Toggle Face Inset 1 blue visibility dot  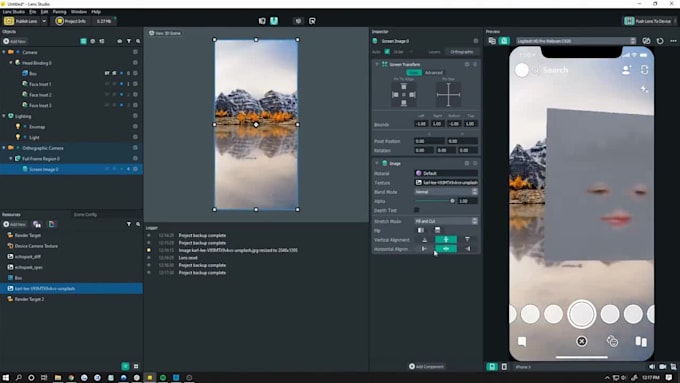coord(121,84)
